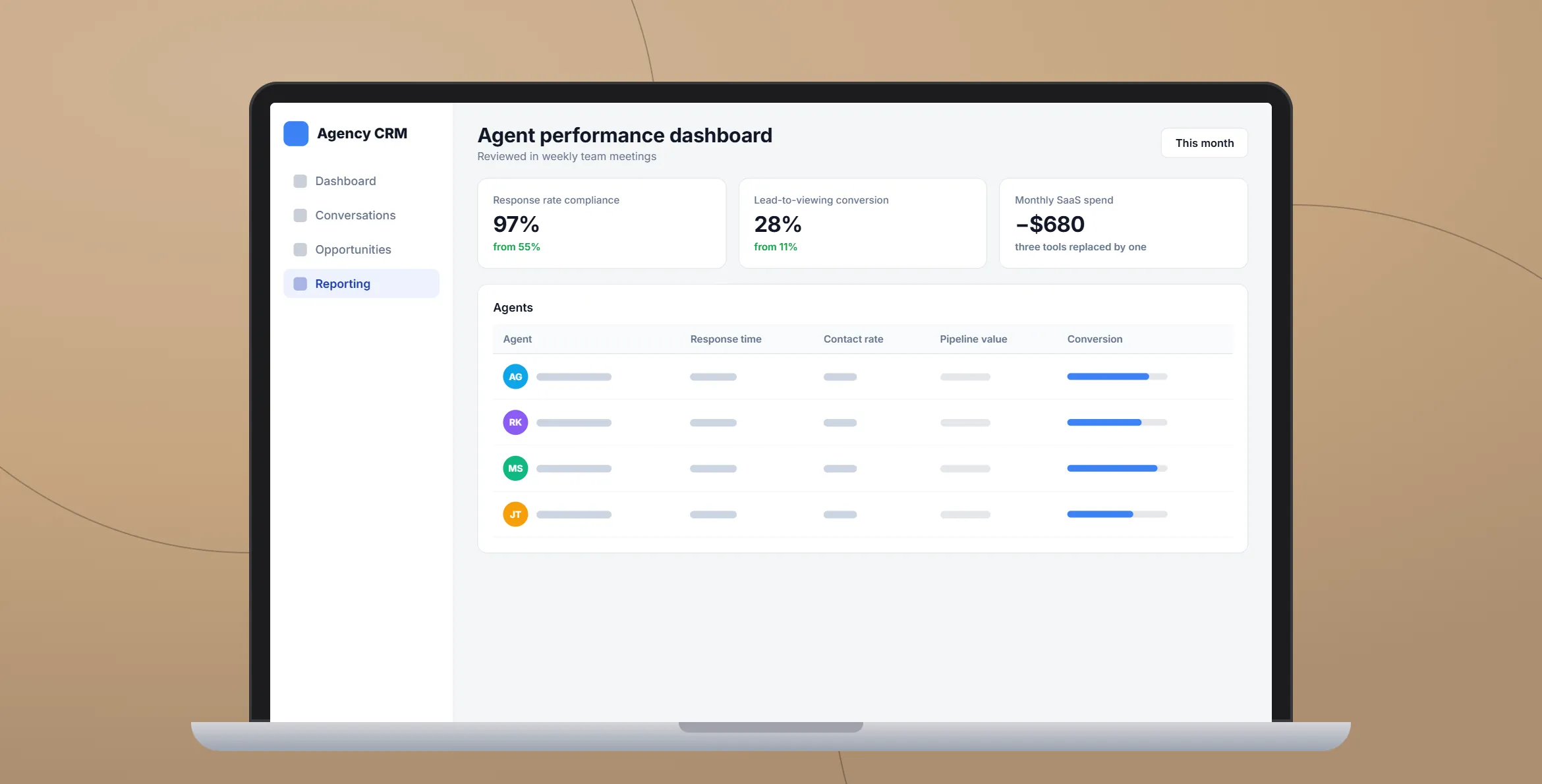Click the Agents section title
1542x784 pixels.
coord(513,308)
